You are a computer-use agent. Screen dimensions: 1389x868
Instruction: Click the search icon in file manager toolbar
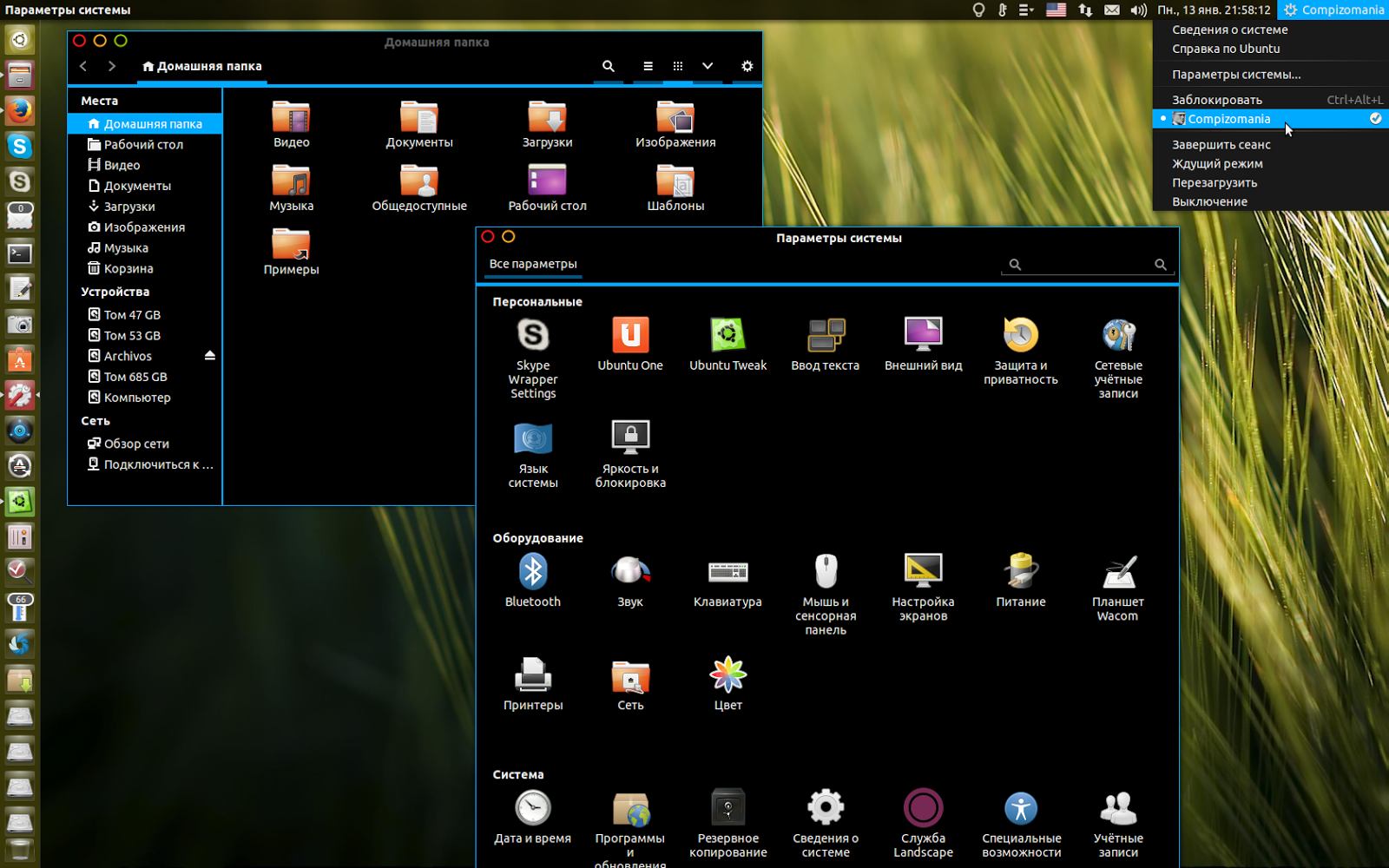(x=609, y=66)
